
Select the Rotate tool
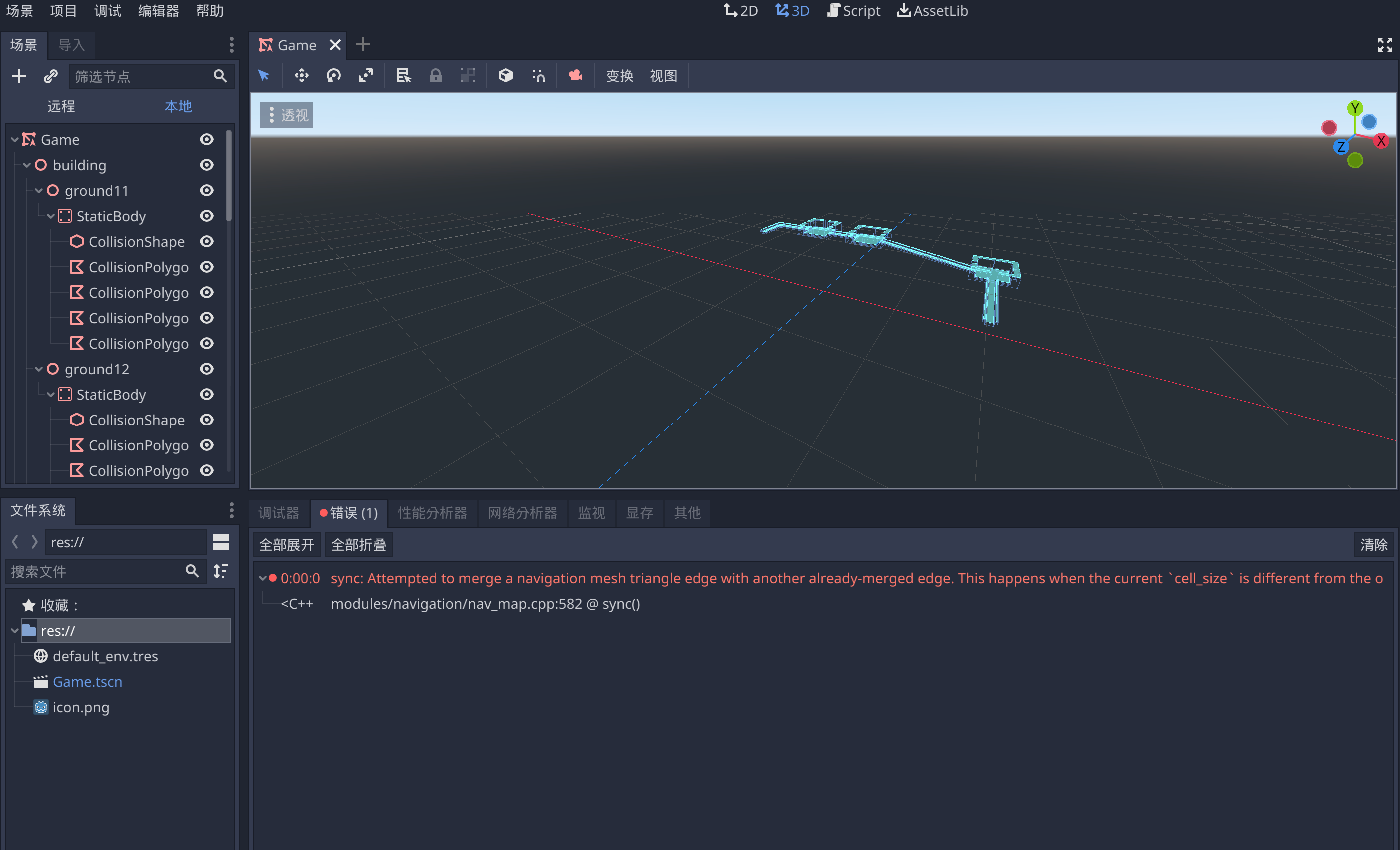(x=334, y=75)
